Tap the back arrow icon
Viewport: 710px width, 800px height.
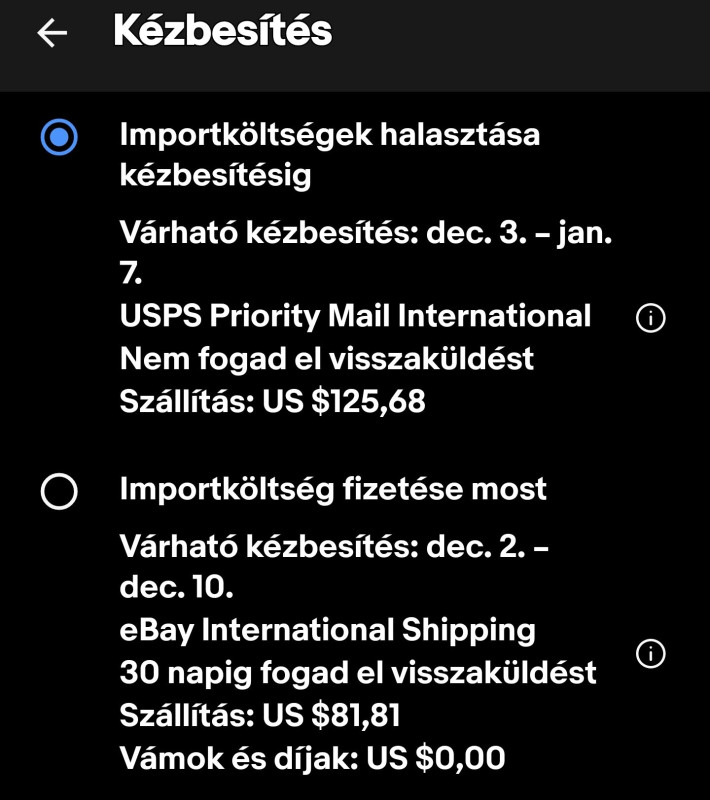point(52,33)
